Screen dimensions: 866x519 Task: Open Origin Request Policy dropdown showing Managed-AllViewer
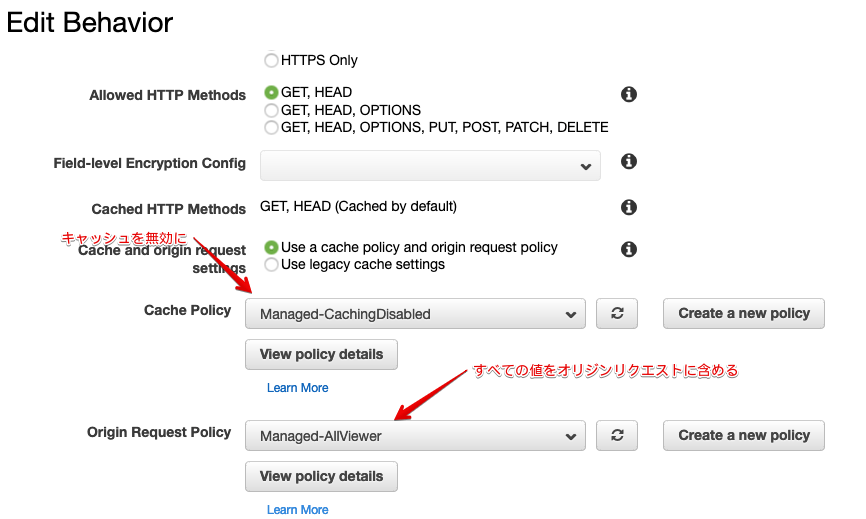(x=415, y=436)
